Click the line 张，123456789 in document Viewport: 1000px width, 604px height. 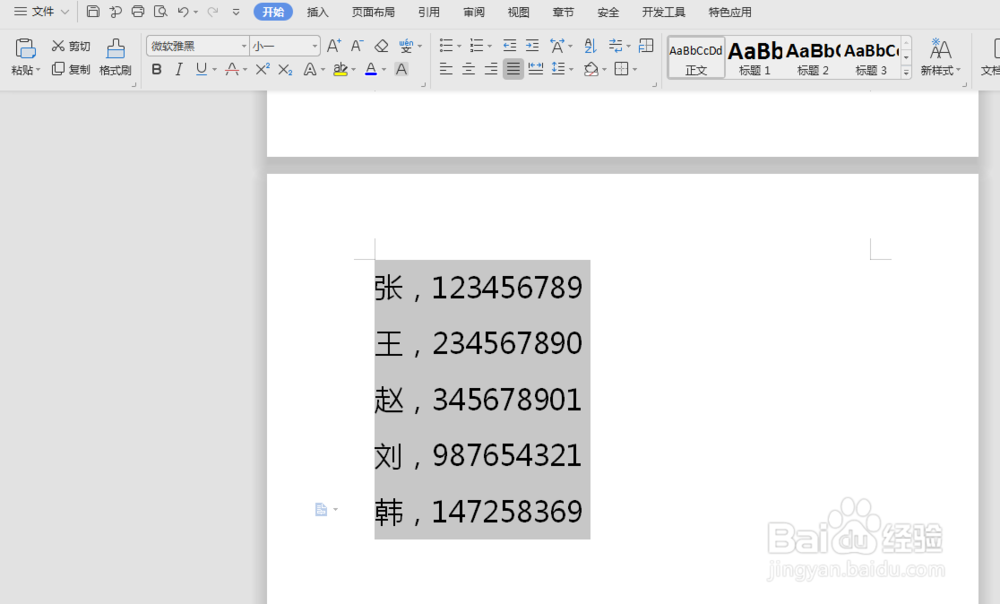[x=478, y=288]
